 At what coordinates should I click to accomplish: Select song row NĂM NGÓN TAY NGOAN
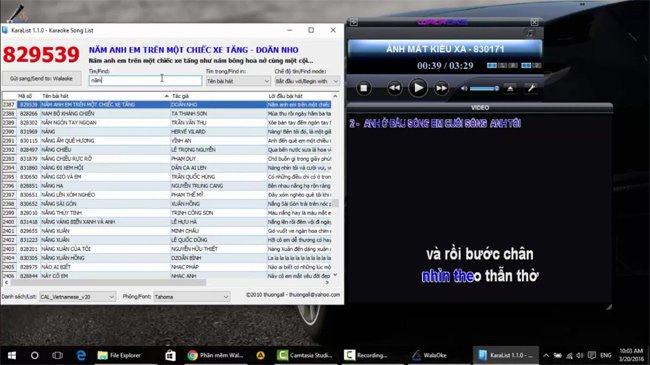pyautogui.click(x=167, y=122)
